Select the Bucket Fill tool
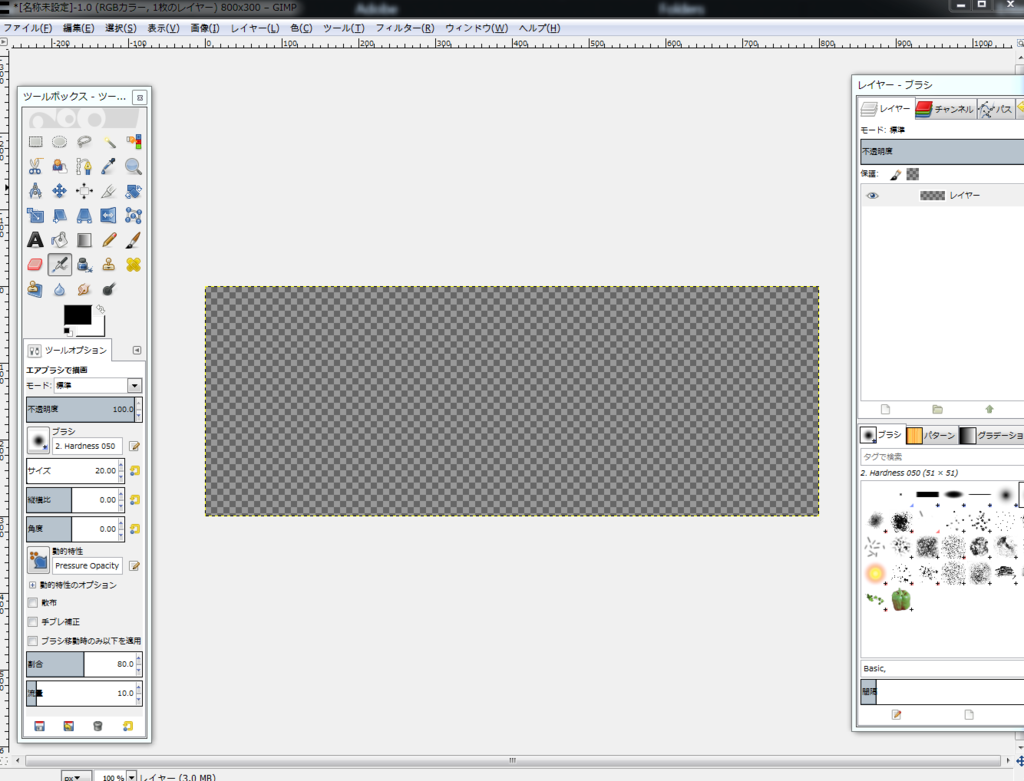Image resolution: width=1024 pixels, height=781 pixels. [59, 240]
